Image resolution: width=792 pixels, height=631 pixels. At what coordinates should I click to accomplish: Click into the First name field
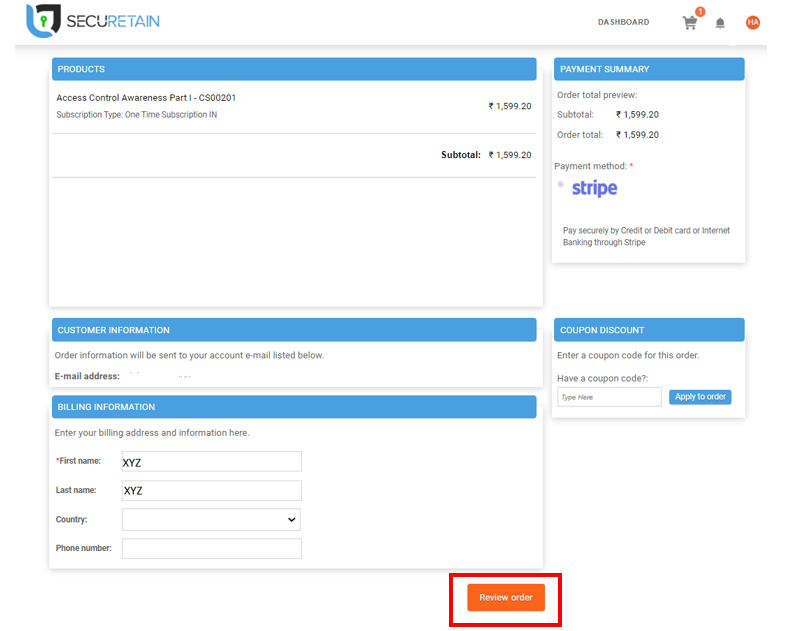[x=211, y=461]
